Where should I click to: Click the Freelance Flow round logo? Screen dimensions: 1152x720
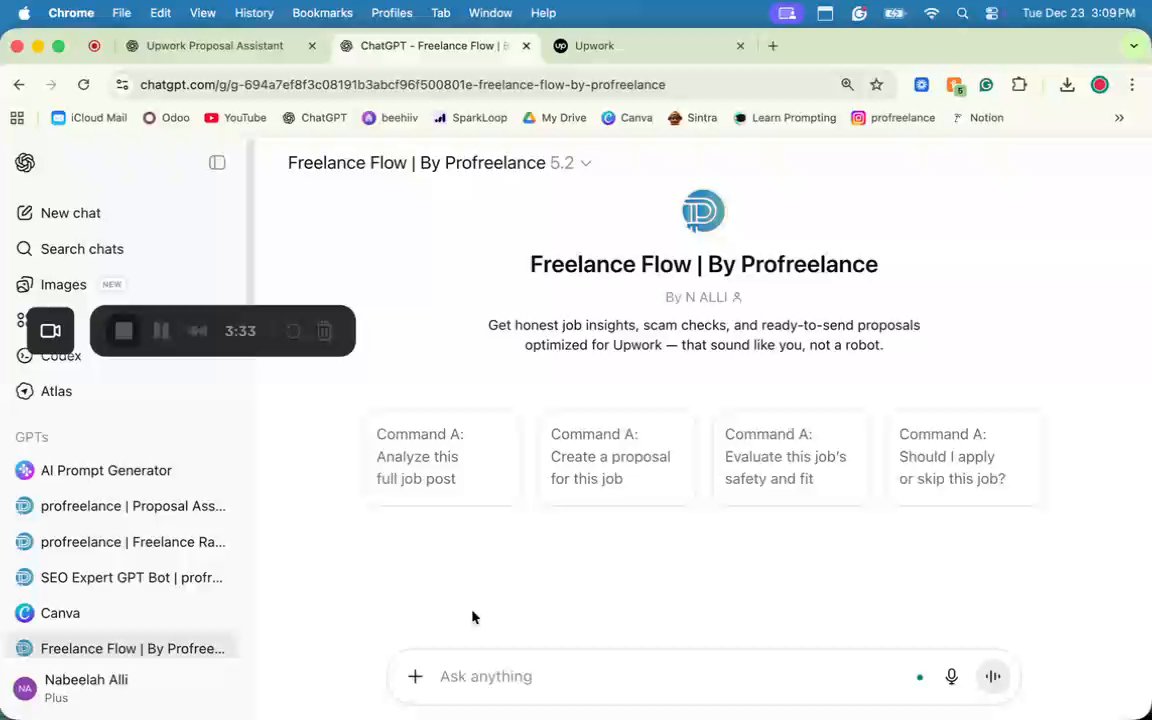[x=703, y=211]
